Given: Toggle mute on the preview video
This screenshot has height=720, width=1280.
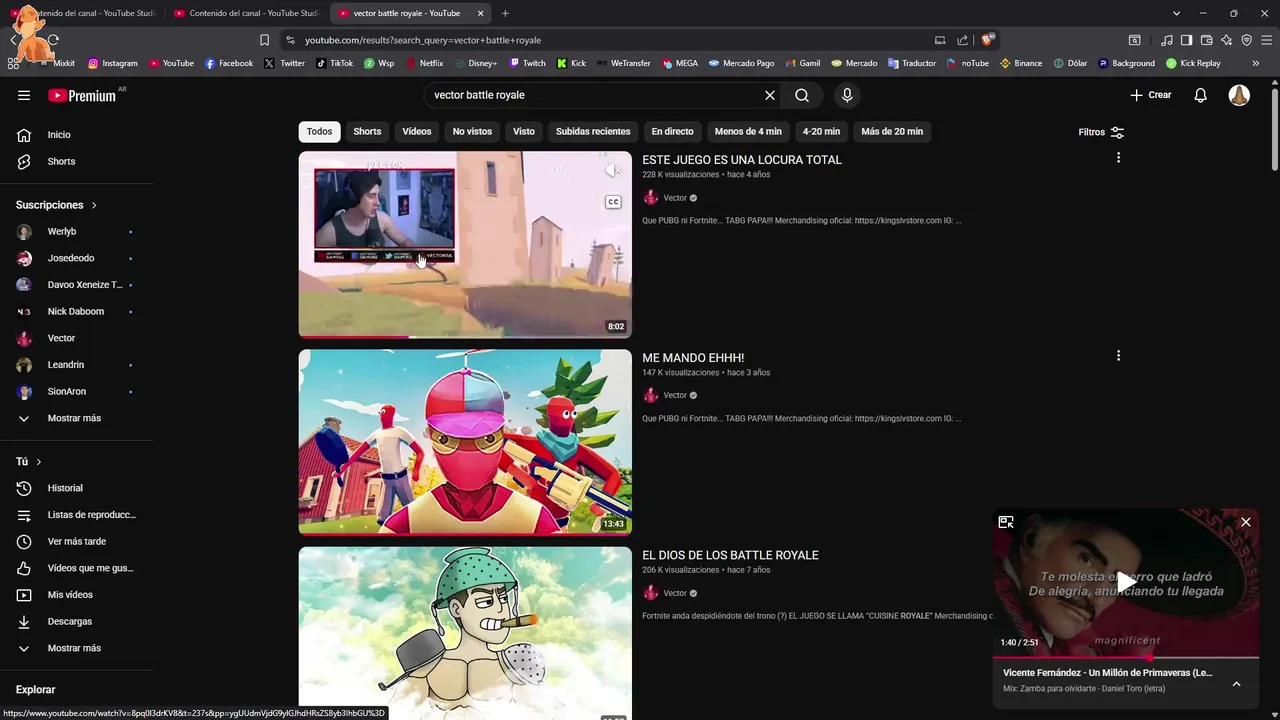Looking at the screenshot, I should pos(613,171).
